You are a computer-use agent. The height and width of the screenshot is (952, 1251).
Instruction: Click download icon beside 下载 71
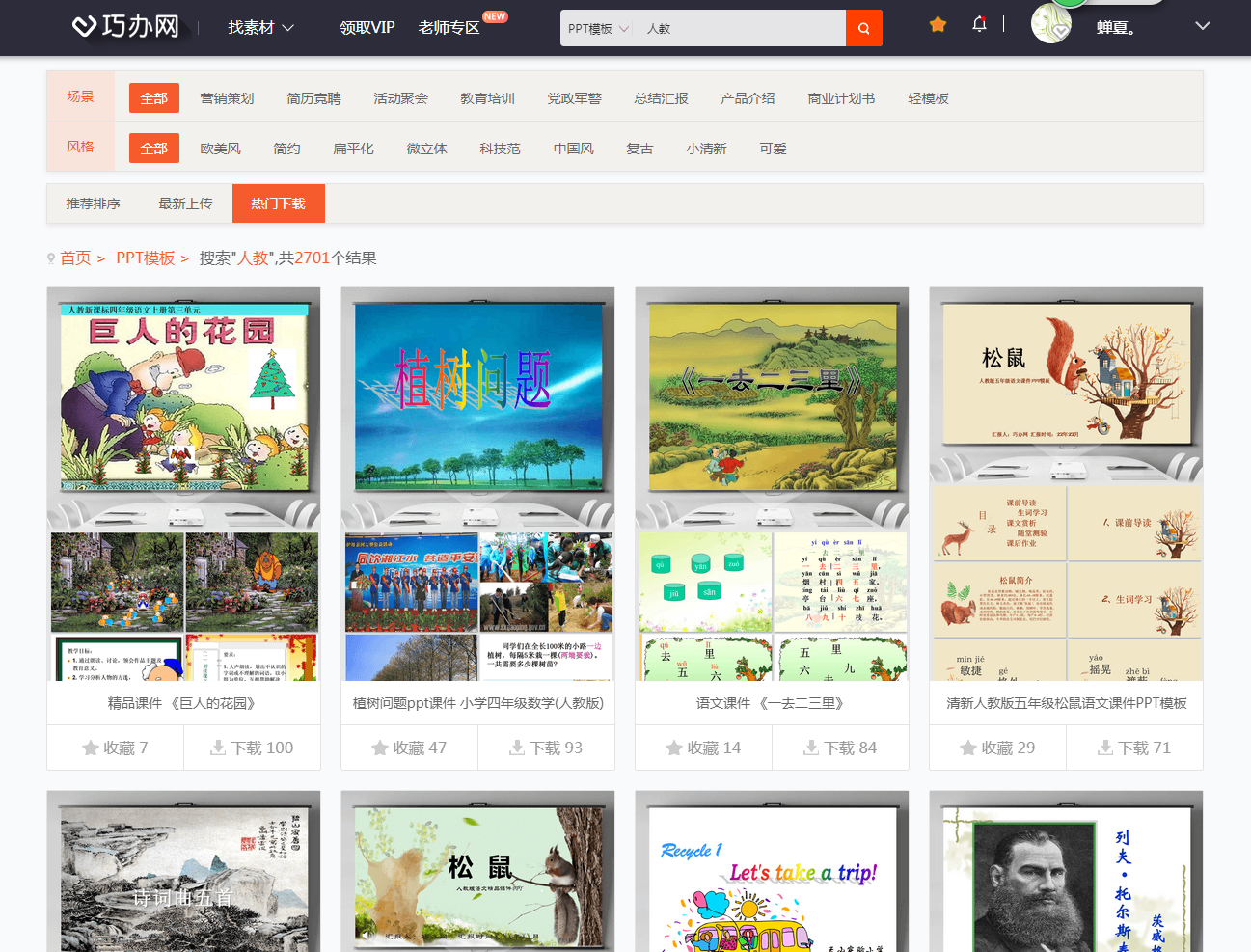[x=1105, y=748]
